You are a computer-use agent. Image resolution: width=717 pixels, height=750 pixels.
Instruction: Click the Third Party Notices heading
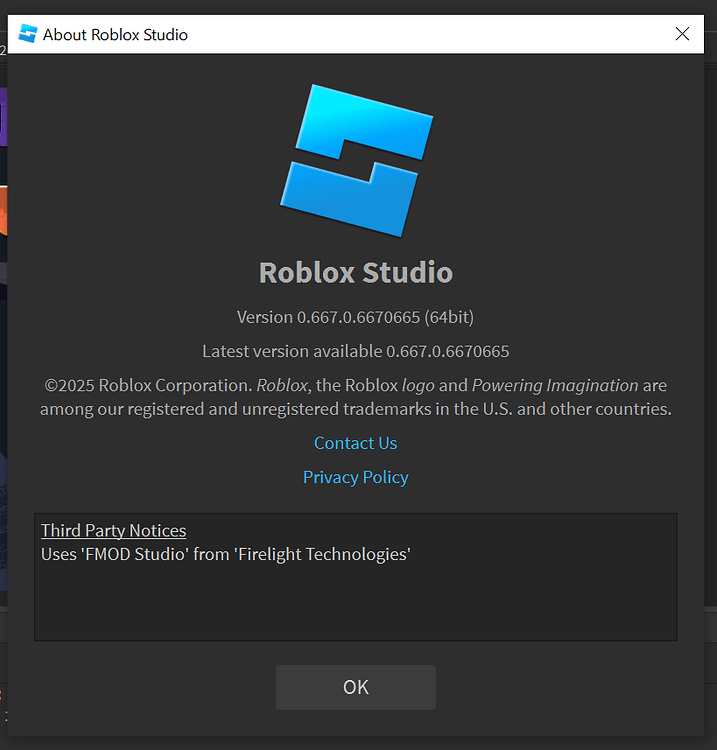[113, 530]
